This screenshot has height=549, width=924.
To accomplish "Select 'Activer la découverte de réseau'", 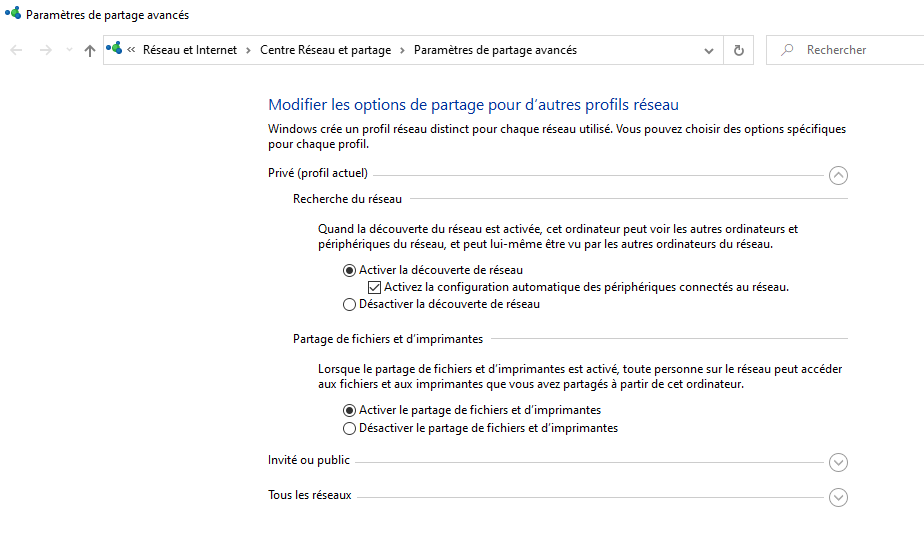I will [433, 270].
